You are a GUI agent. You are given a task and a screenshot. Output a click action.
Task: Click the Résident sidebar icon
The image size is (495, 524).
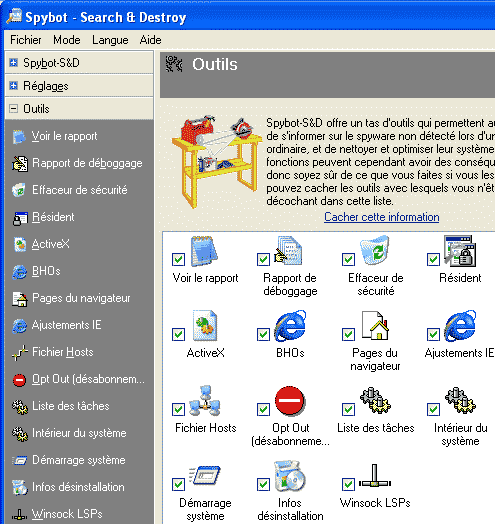[20, 218]
